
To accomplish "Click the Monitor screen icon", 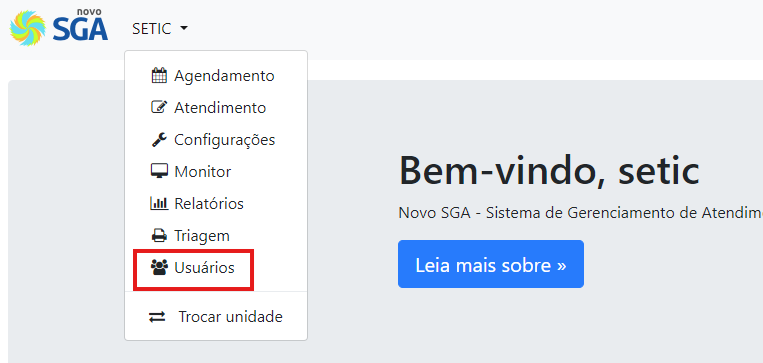I will click(159, 172).
